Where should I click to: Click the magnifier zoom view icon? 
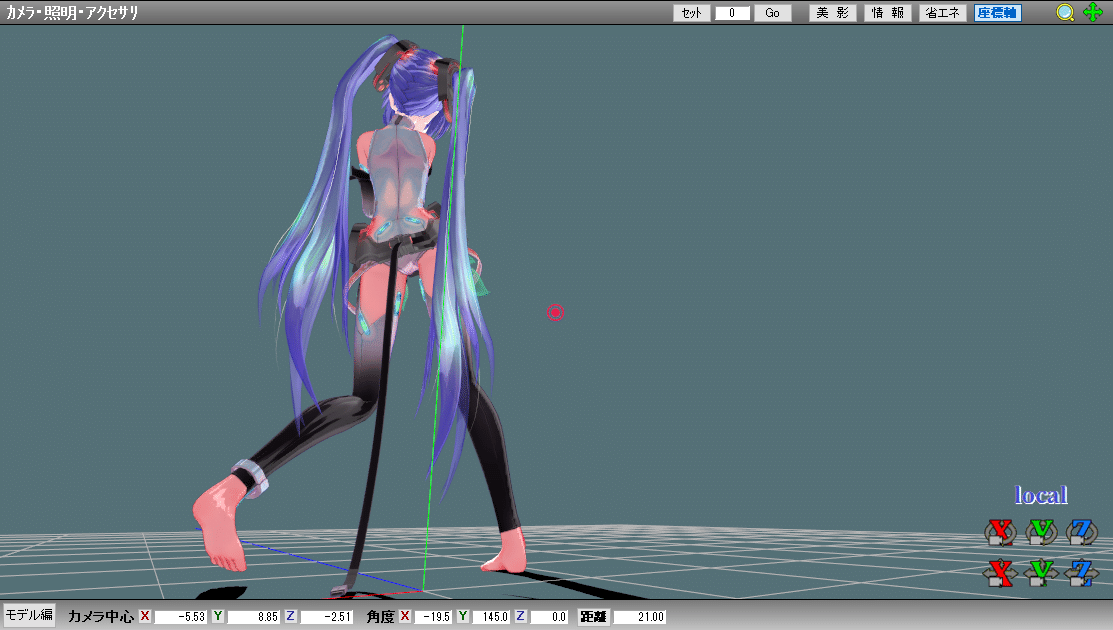point(1065,13)
